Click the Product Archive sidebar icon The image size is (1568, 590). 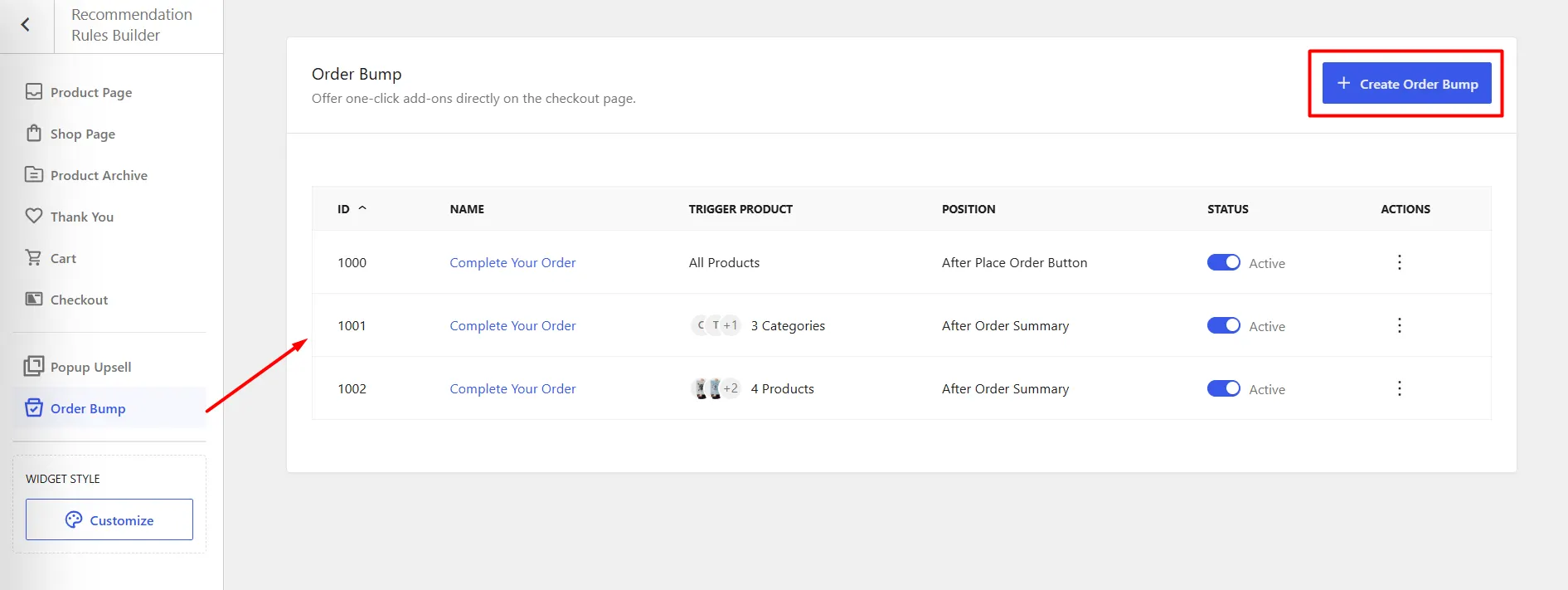pos(34,174)
